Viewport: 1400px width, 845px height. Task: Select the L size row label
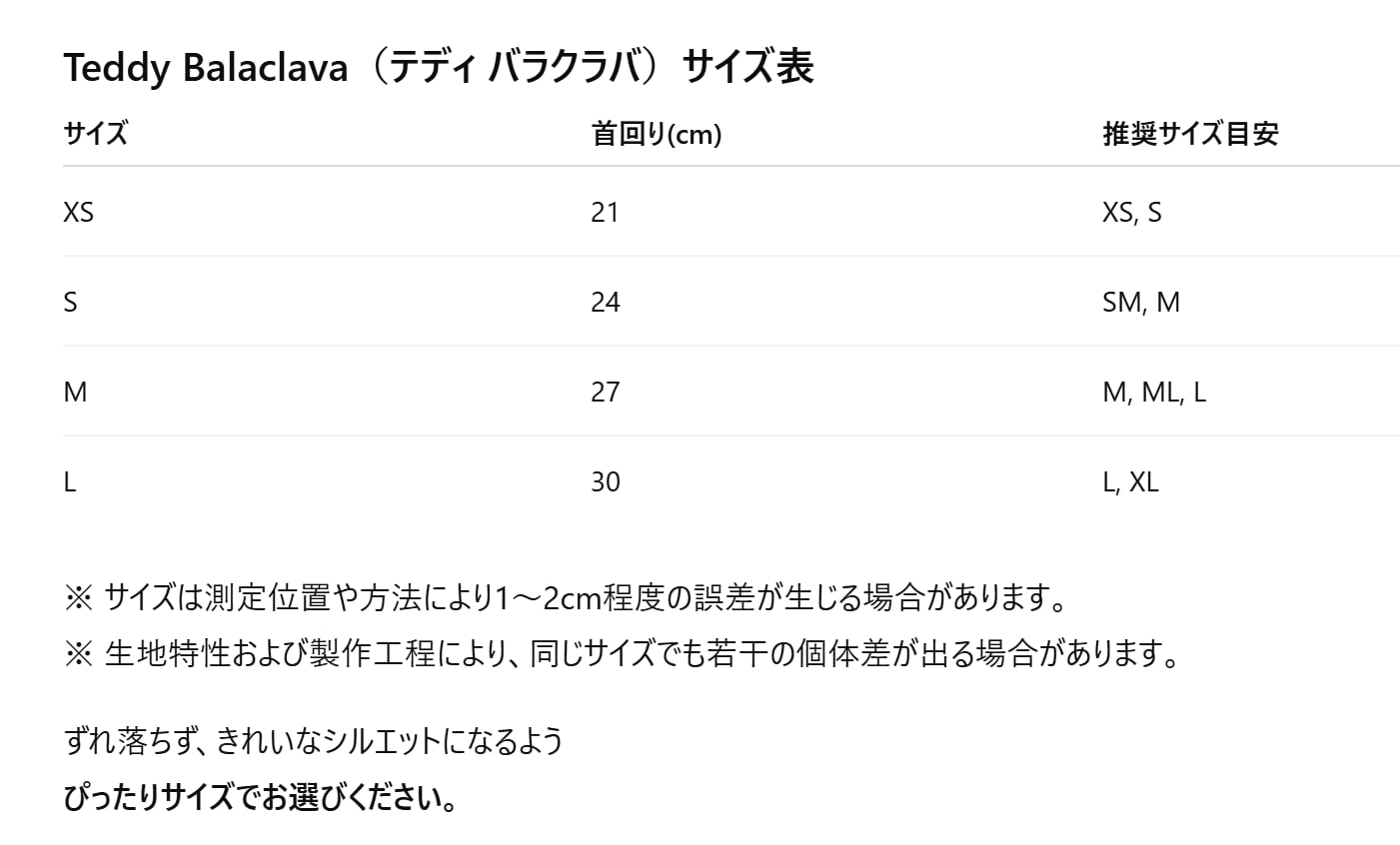tap(70, 481)
